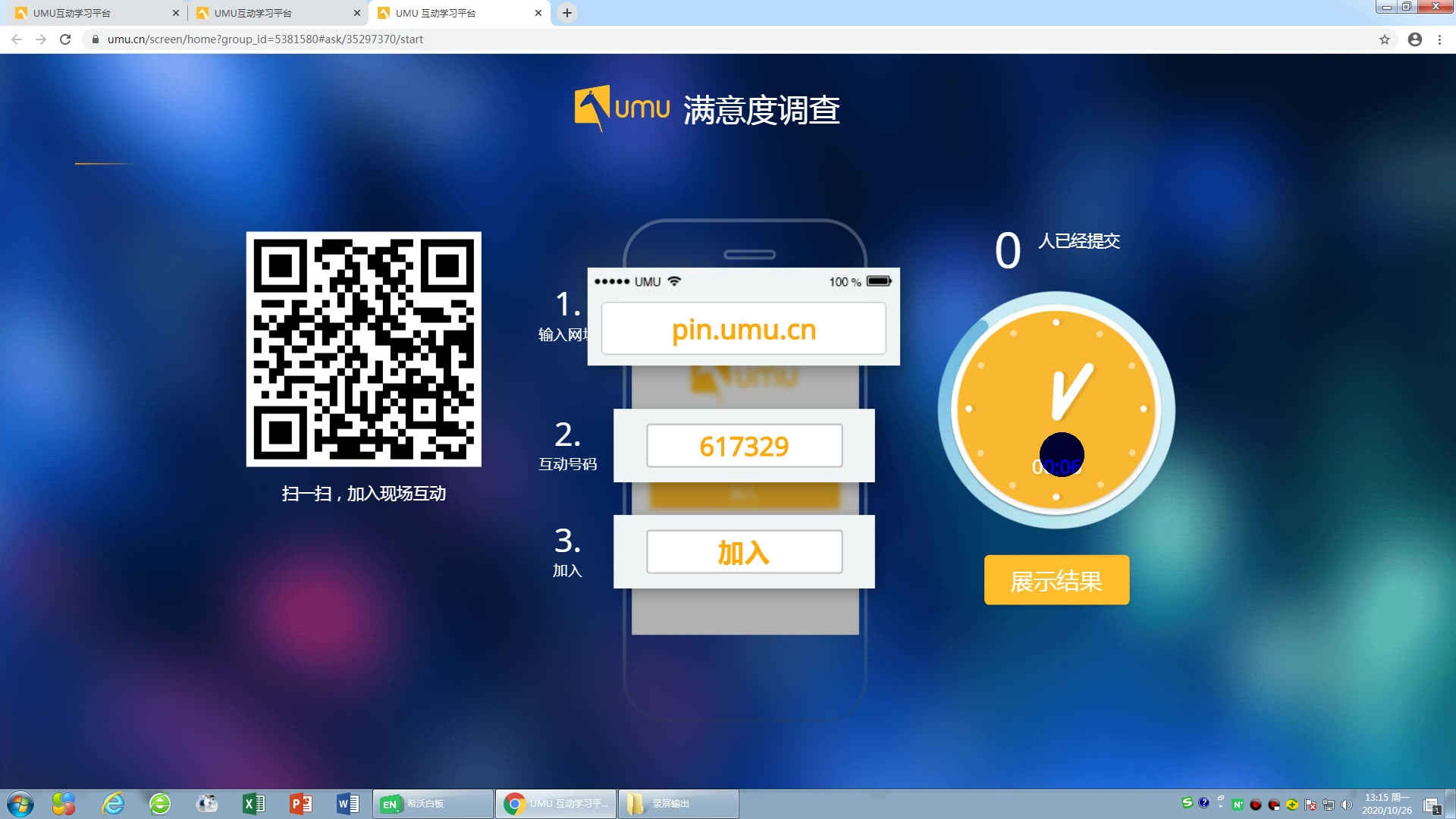Open Chrome's three-dot menu
The height and width of the screenshot is (819, 1456).
coord(1439,39)
